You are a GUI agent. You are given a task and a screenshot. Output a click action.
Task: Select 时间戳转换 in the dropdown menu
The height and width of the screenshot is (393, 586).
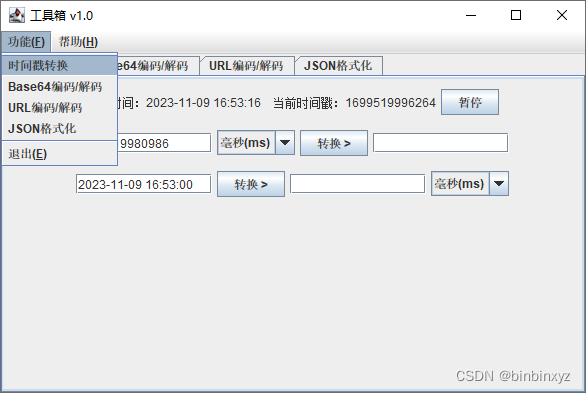pos(60,65)
